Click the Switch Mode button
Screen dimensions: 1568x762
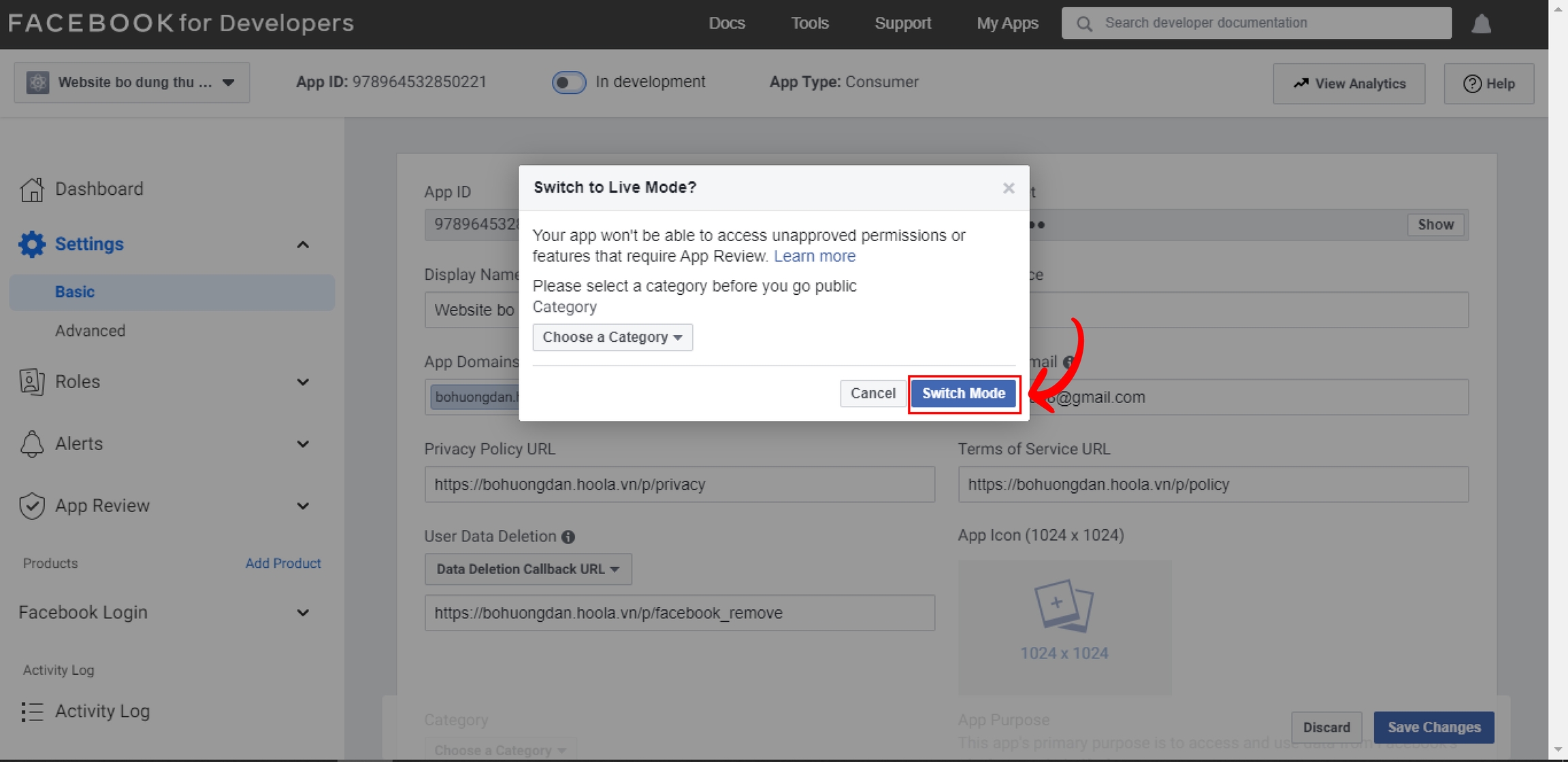963,394
